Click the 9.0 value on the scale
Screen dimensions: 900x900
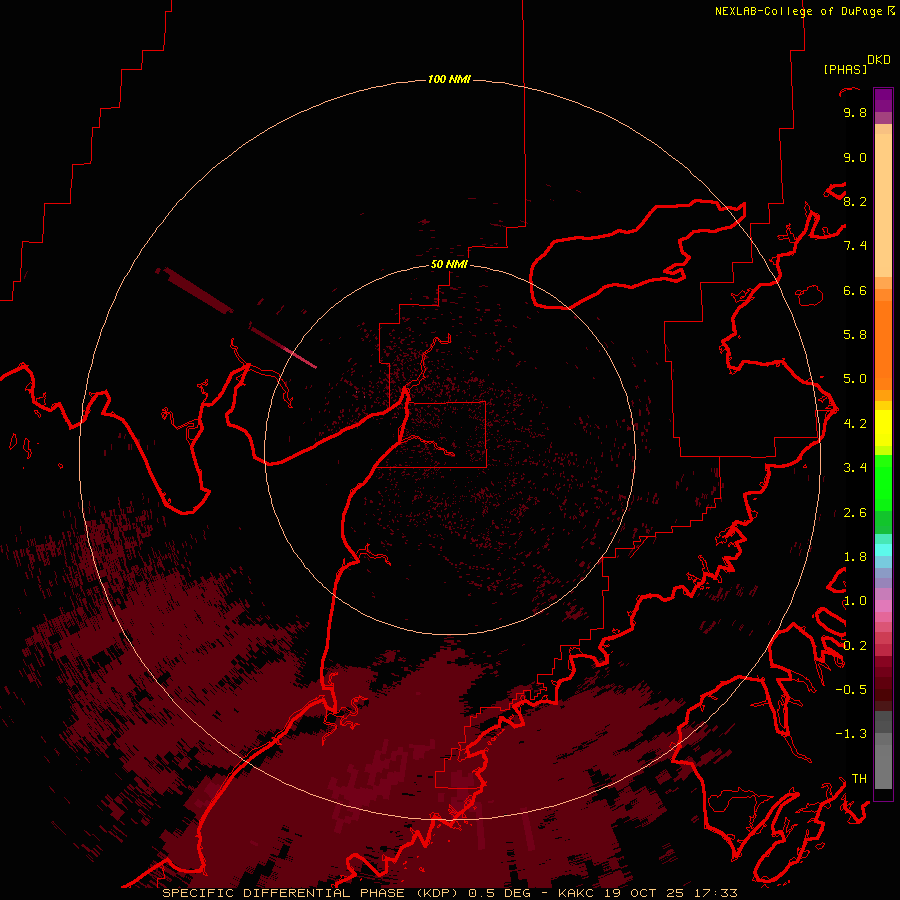point(855,158)
